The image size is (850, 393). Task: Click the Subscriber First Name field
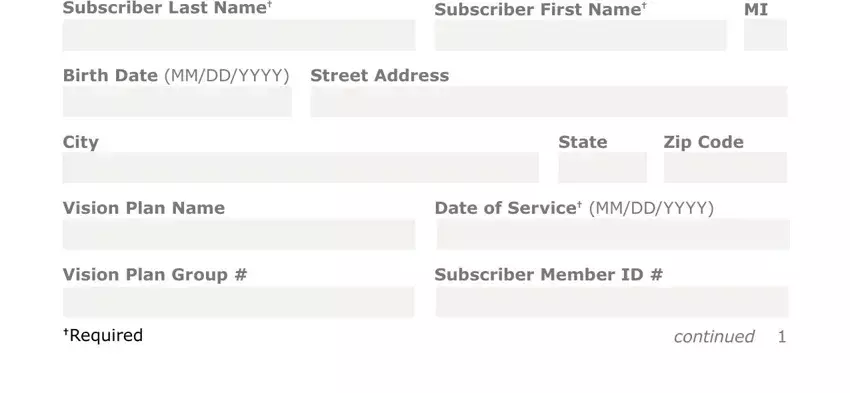pyautogui.click(x=581, y=35)
